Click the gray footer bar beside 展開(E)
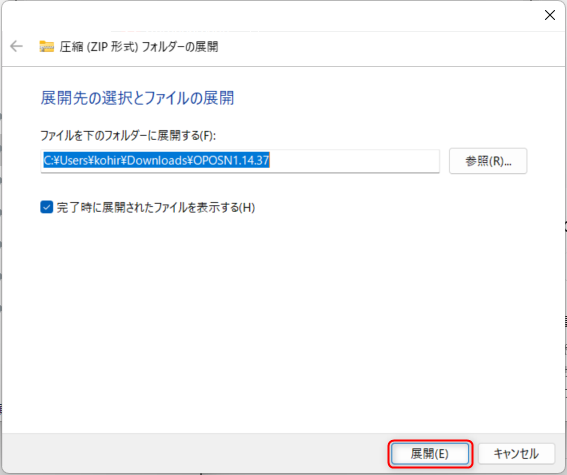Viewport: 567px width, 475px height. (x=195, y=453)
